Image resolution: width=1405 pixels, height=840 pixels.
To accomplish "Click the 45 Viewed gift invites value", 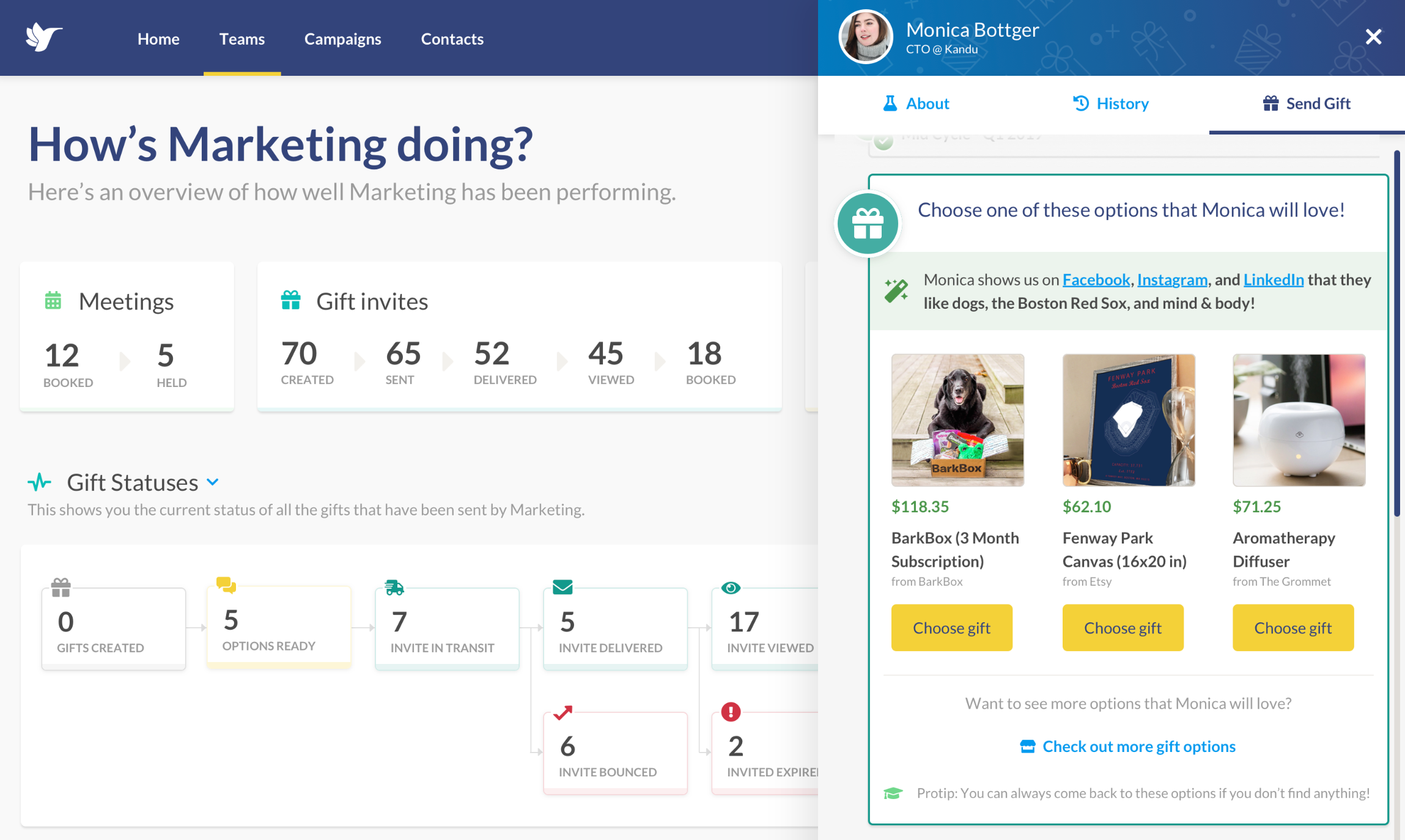I will tap(606, 354).
